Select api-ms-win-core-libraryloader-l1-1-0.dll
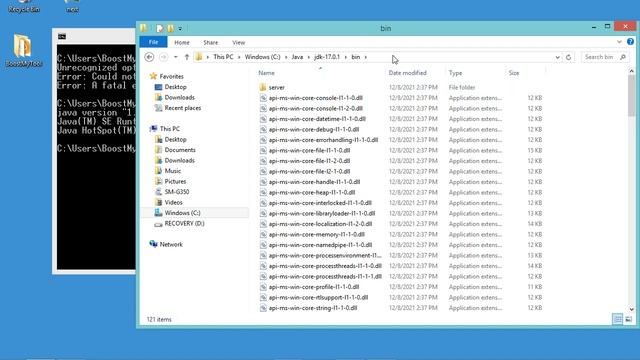Screen dimensions: 640x360 (x=322, y=213)
